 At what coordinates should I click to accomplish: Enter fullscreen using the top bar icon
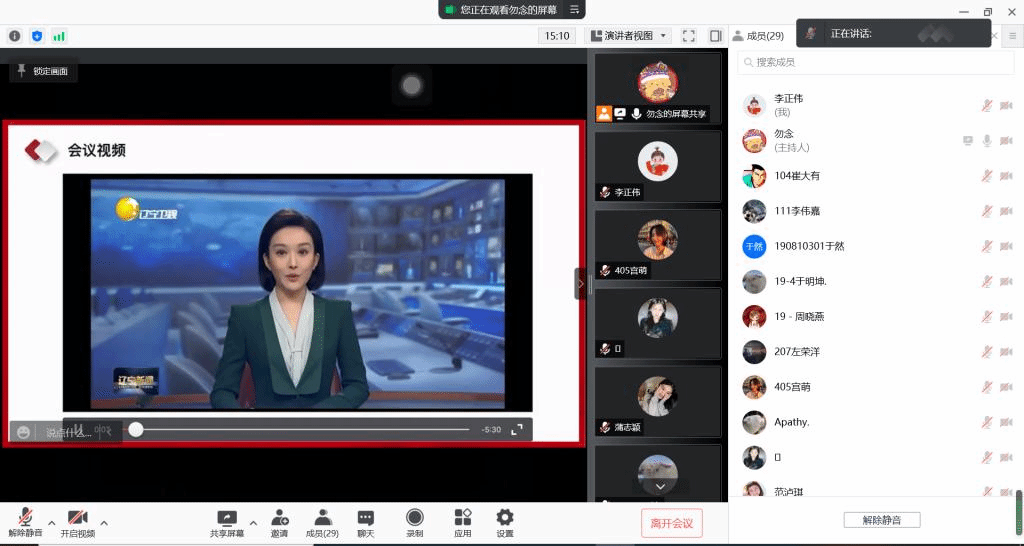(688, 36)
